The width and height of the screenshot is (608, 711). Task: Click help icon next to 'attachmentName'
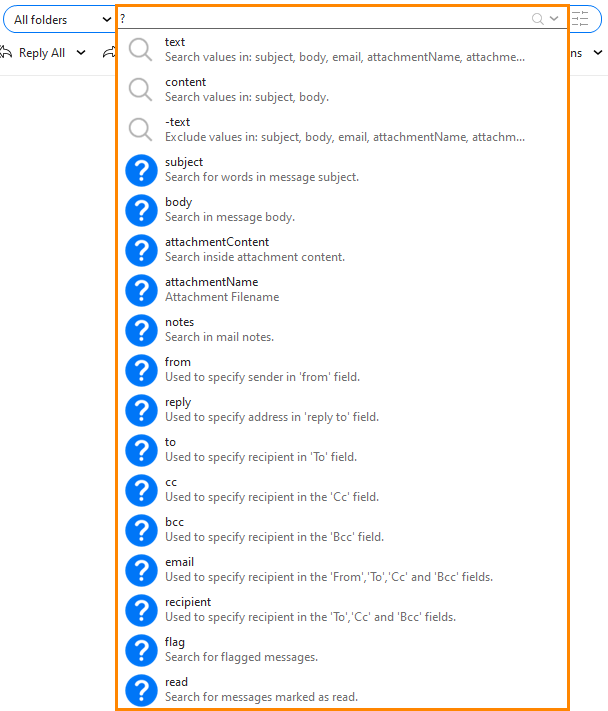(141, 290)
